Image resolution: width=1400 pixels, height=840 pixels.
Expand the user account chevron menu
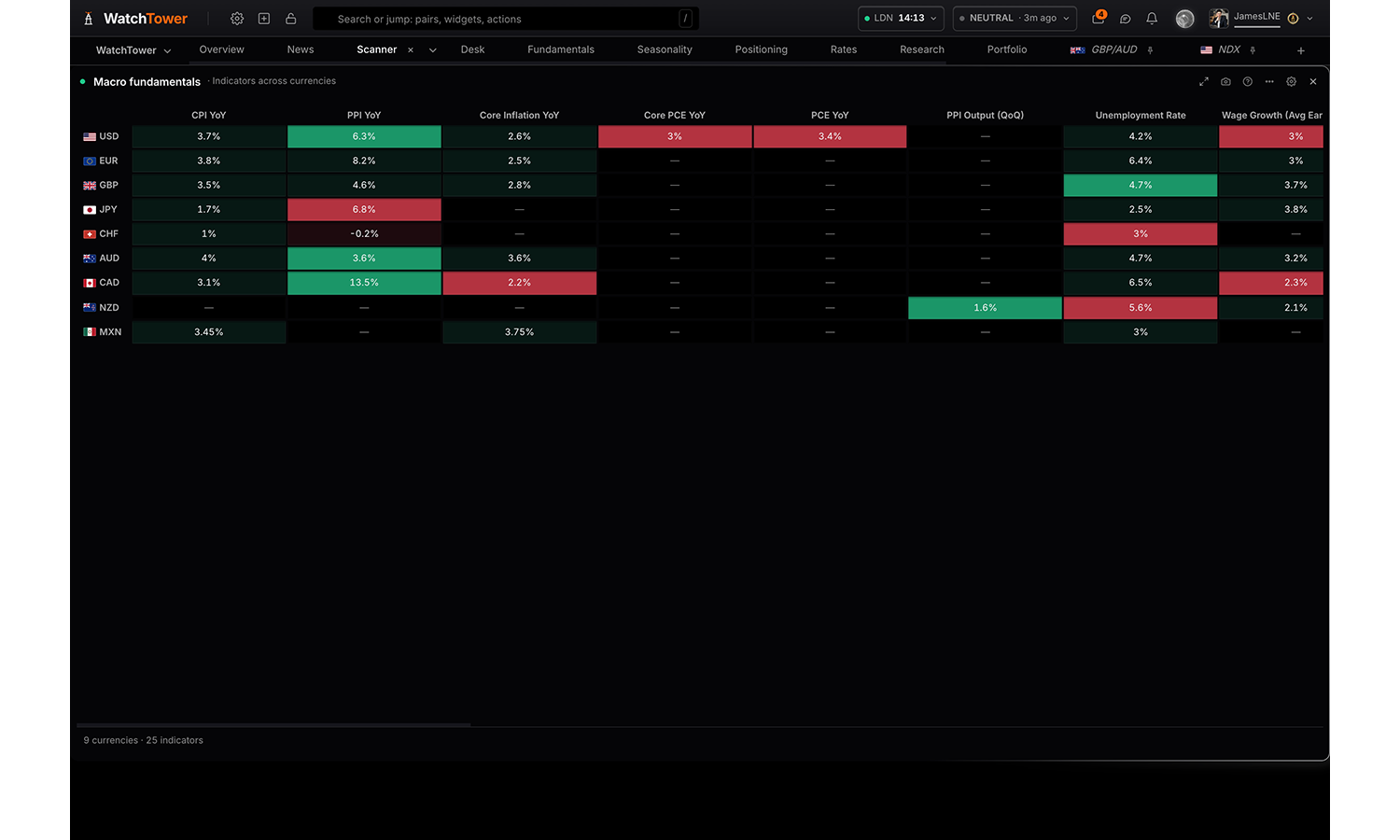(x=1310, y=19)
